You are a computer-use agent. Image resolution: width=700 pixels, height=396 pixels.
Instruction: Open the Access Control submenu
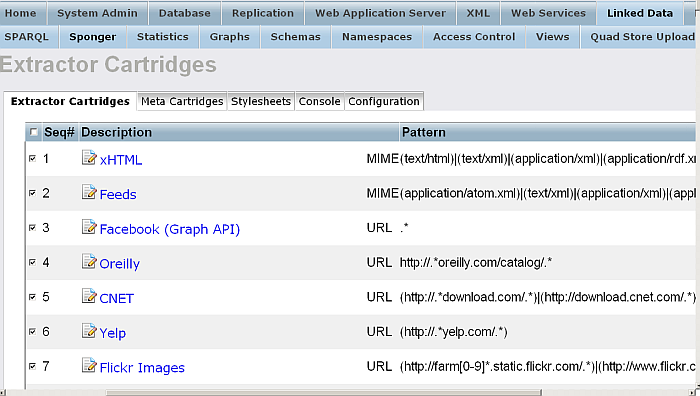pyautogui.click(x=474, y=37)
